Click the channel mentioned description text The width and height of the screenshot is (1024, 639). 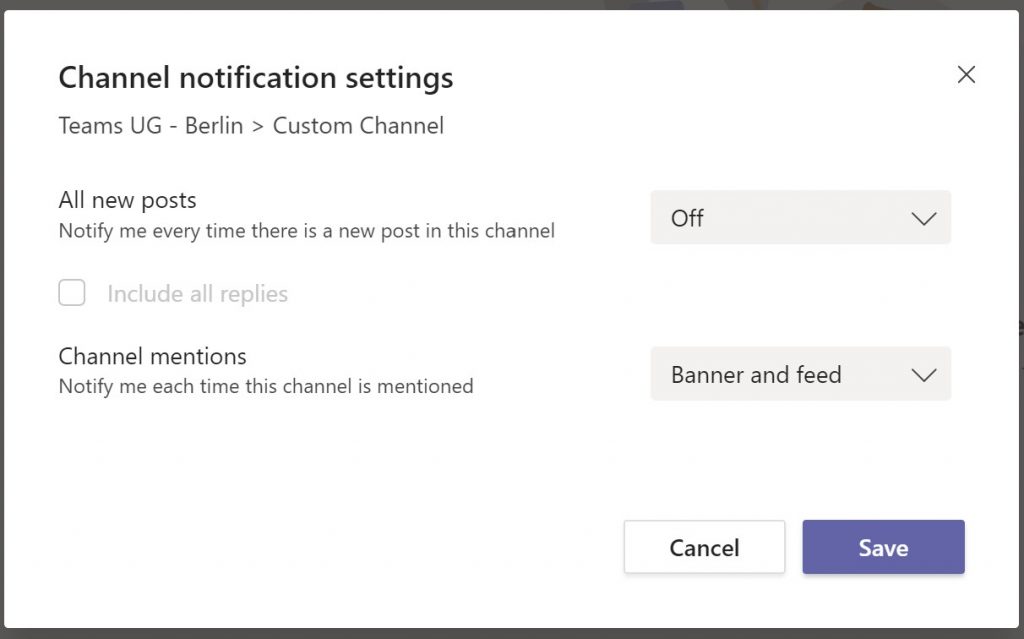pos(265,386)
